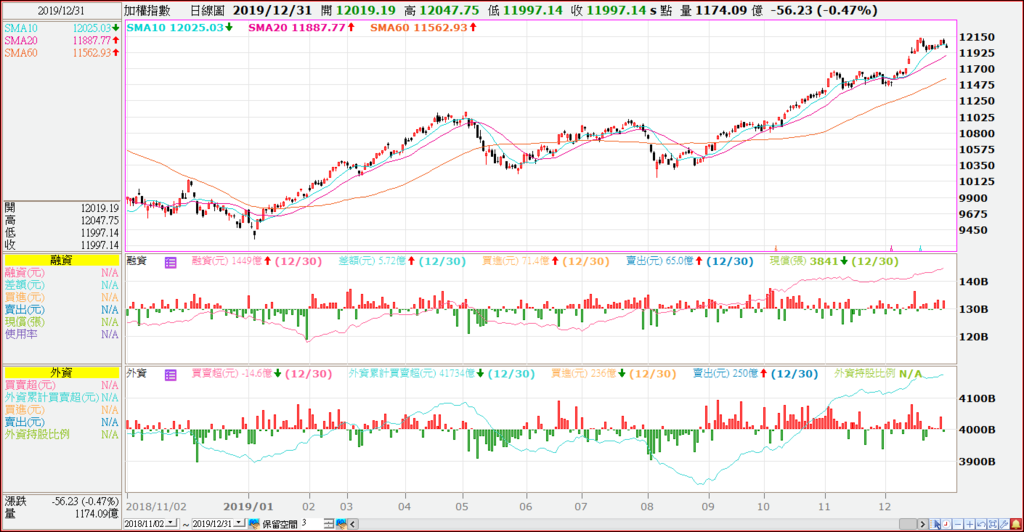Click the hand icon beside the left scroll arrow
1024x532 pixels.
pos(342,524)
